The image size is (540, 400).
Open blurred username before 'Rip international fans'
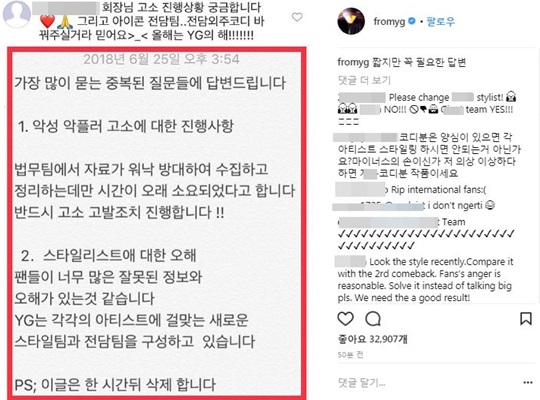click(361, 190)
